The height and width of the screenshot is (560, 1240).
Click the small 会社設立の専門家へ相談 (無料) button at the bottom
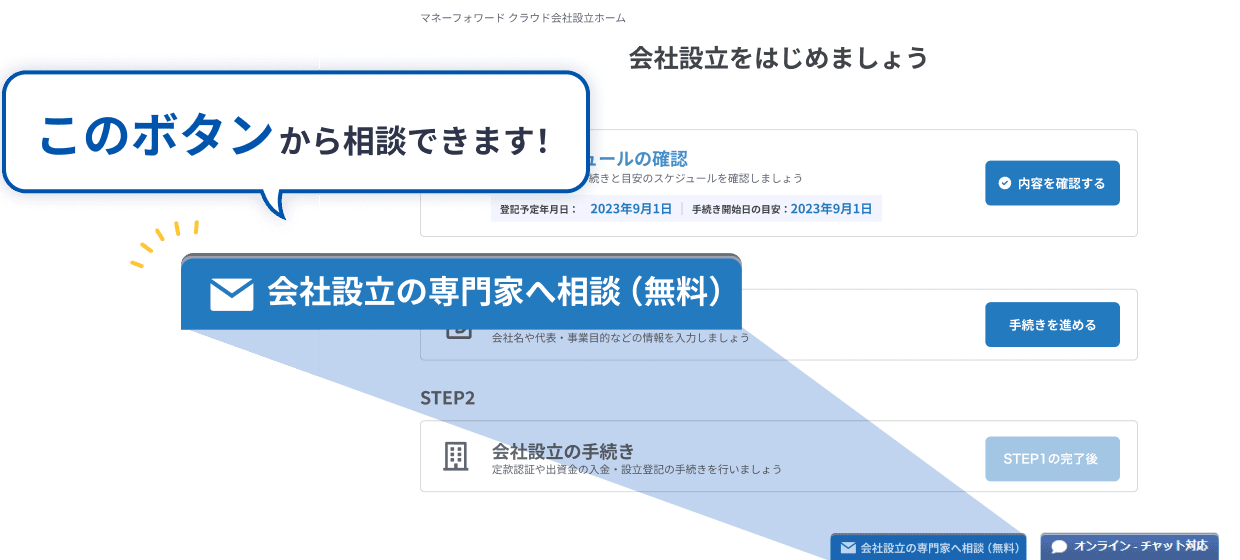[x=930, y=547]
